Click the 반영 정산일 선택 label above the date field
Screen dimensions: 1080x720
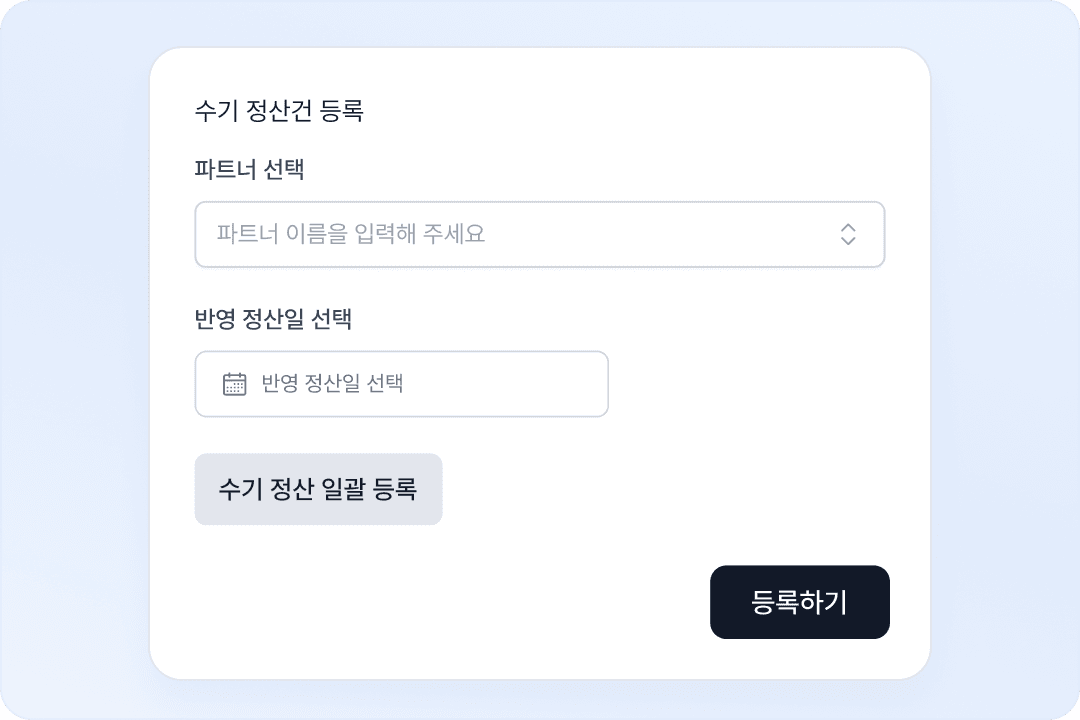[x=273, y=318]
